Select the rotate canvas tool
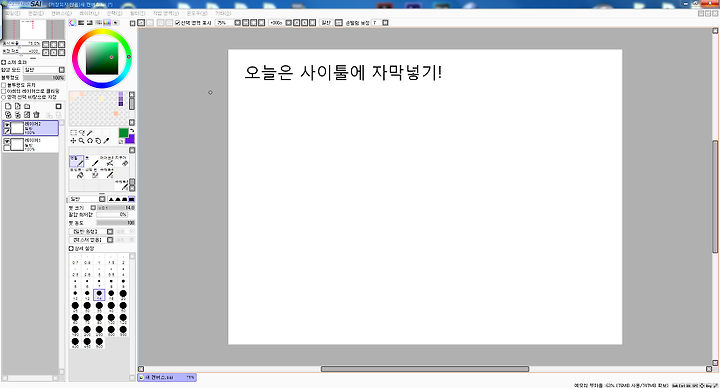The width and height of the screenshot is (720, 388). point(90,141)
